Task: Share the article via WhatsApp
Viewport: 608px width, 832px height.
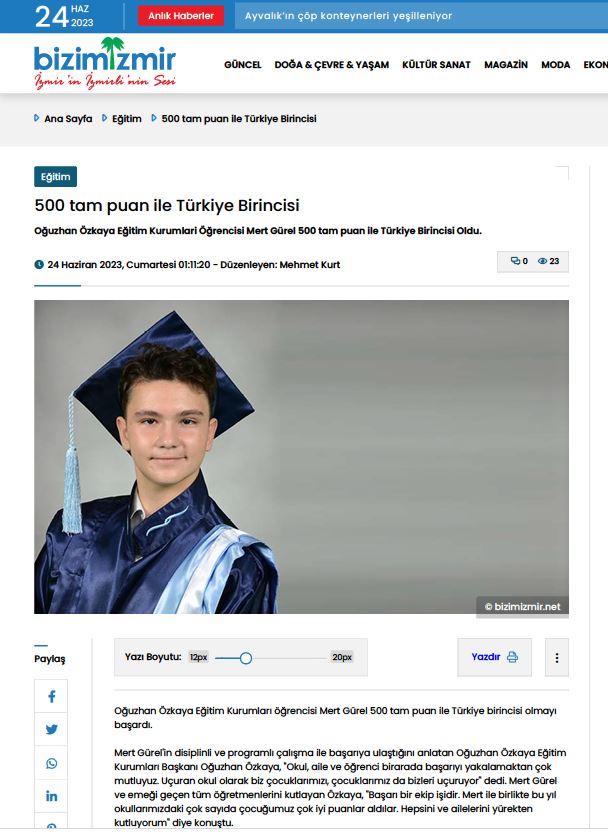Action: (51, 763)
